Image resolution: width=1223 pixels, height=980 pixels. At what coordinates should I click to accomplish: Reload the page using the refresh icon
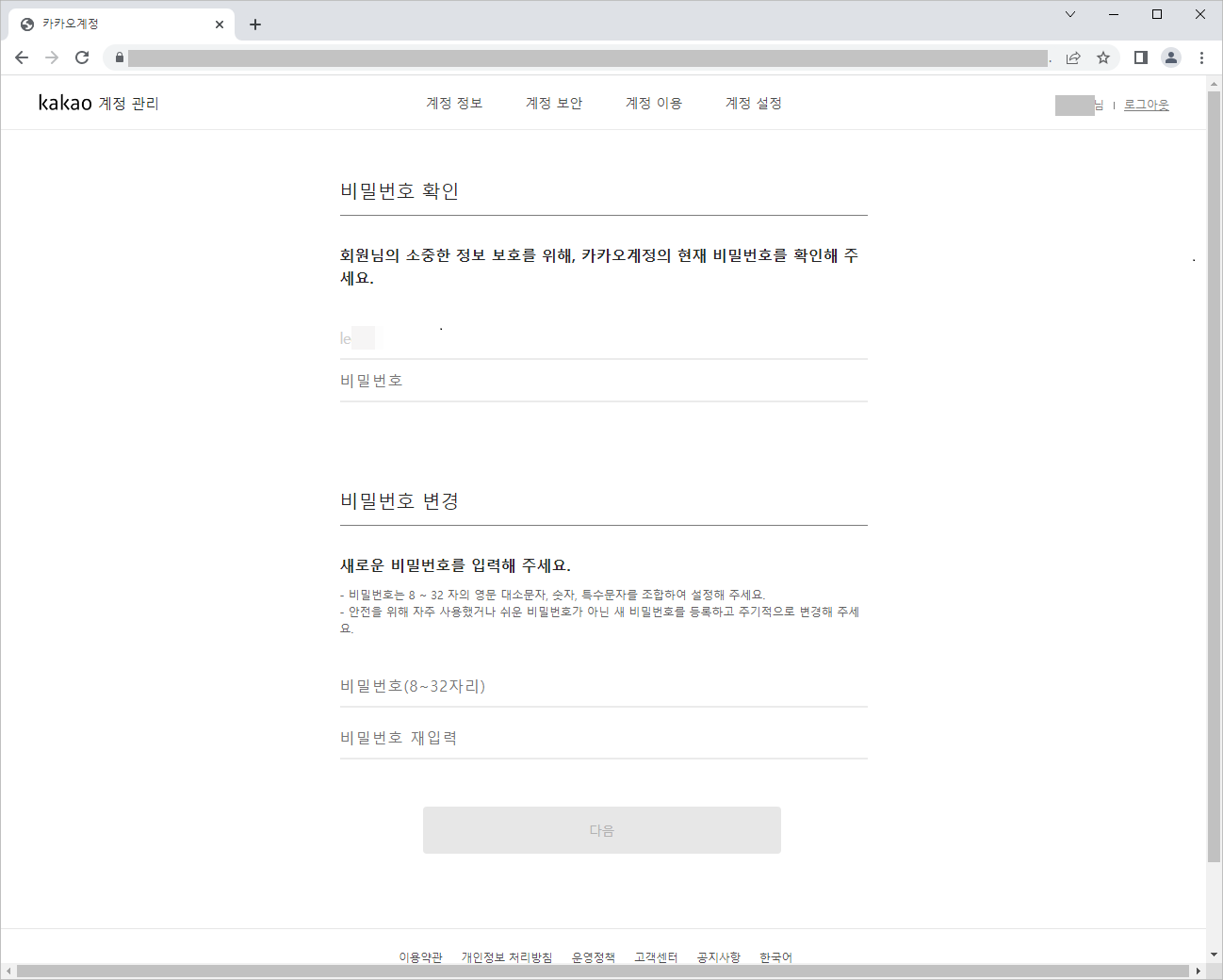pyautogui.click(x=82, y=57)
